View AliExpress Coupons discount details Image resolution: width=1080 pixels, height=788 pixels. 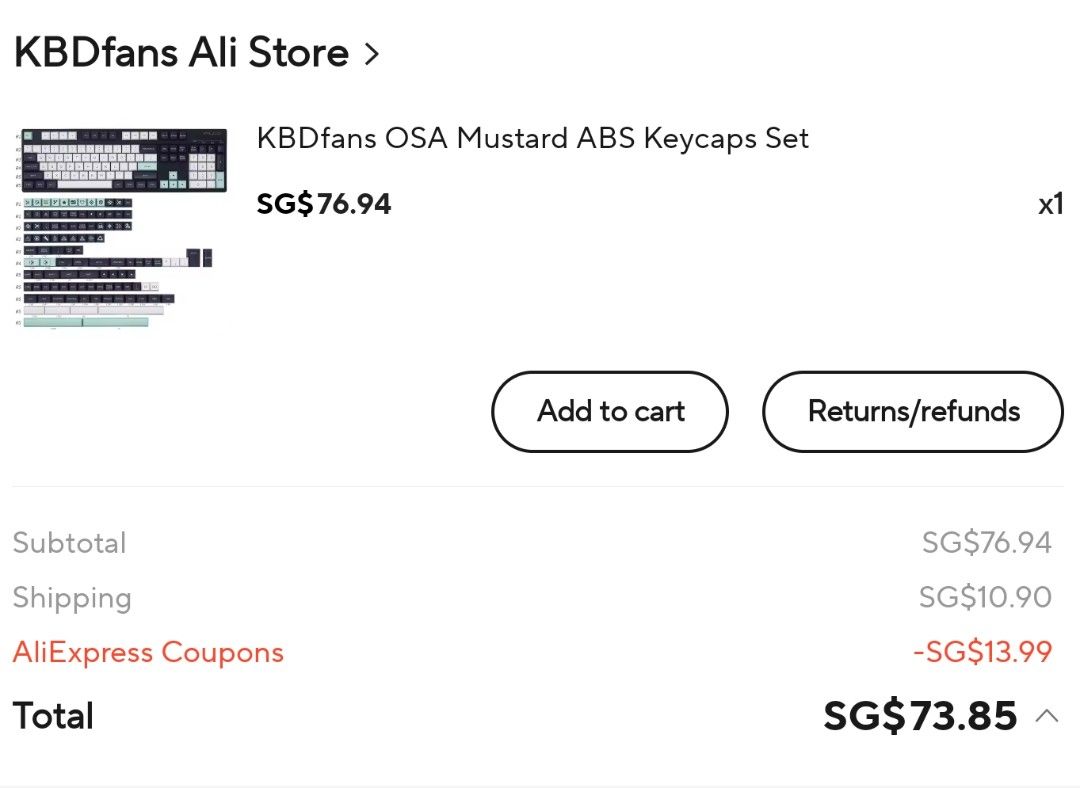coord(147,652)
